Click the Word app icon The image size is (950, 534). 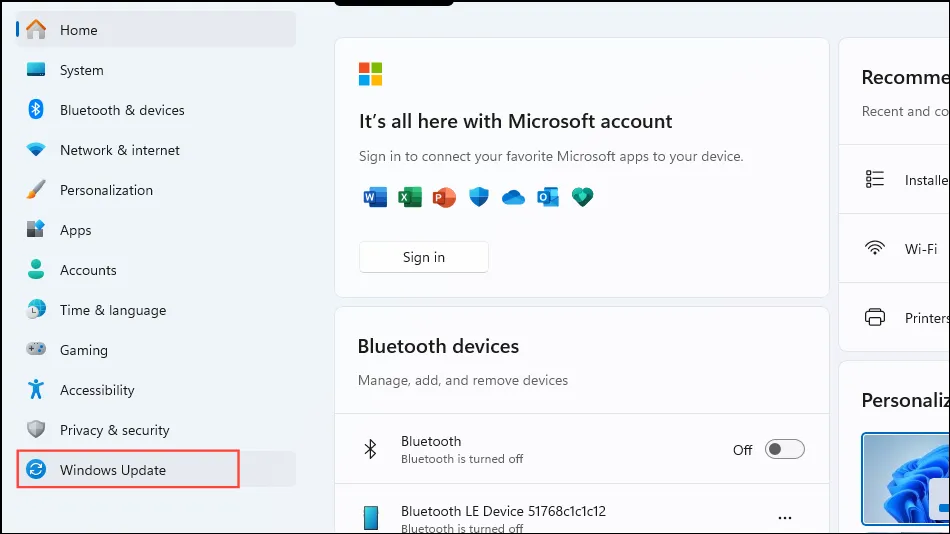375,197
